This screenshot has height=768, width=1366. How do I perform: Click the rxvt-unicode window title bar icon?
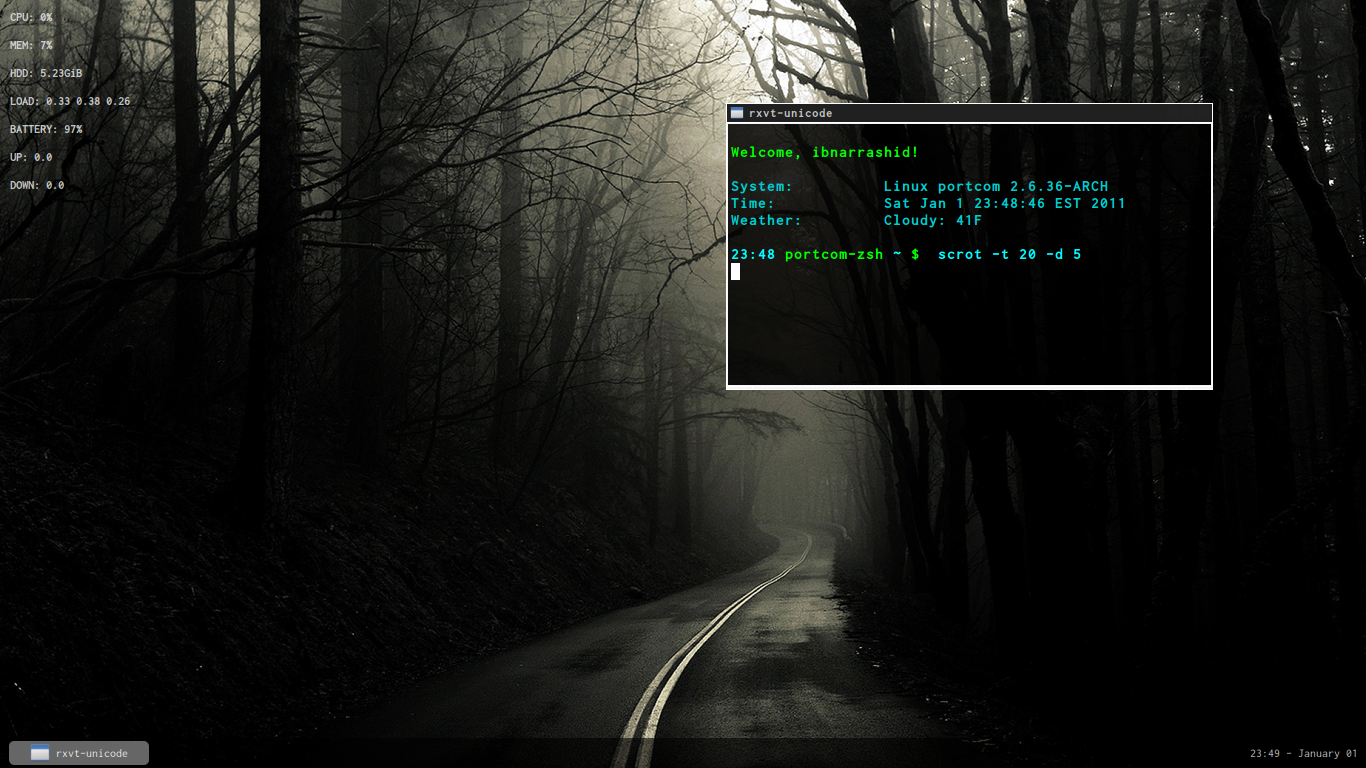[737, 113]
